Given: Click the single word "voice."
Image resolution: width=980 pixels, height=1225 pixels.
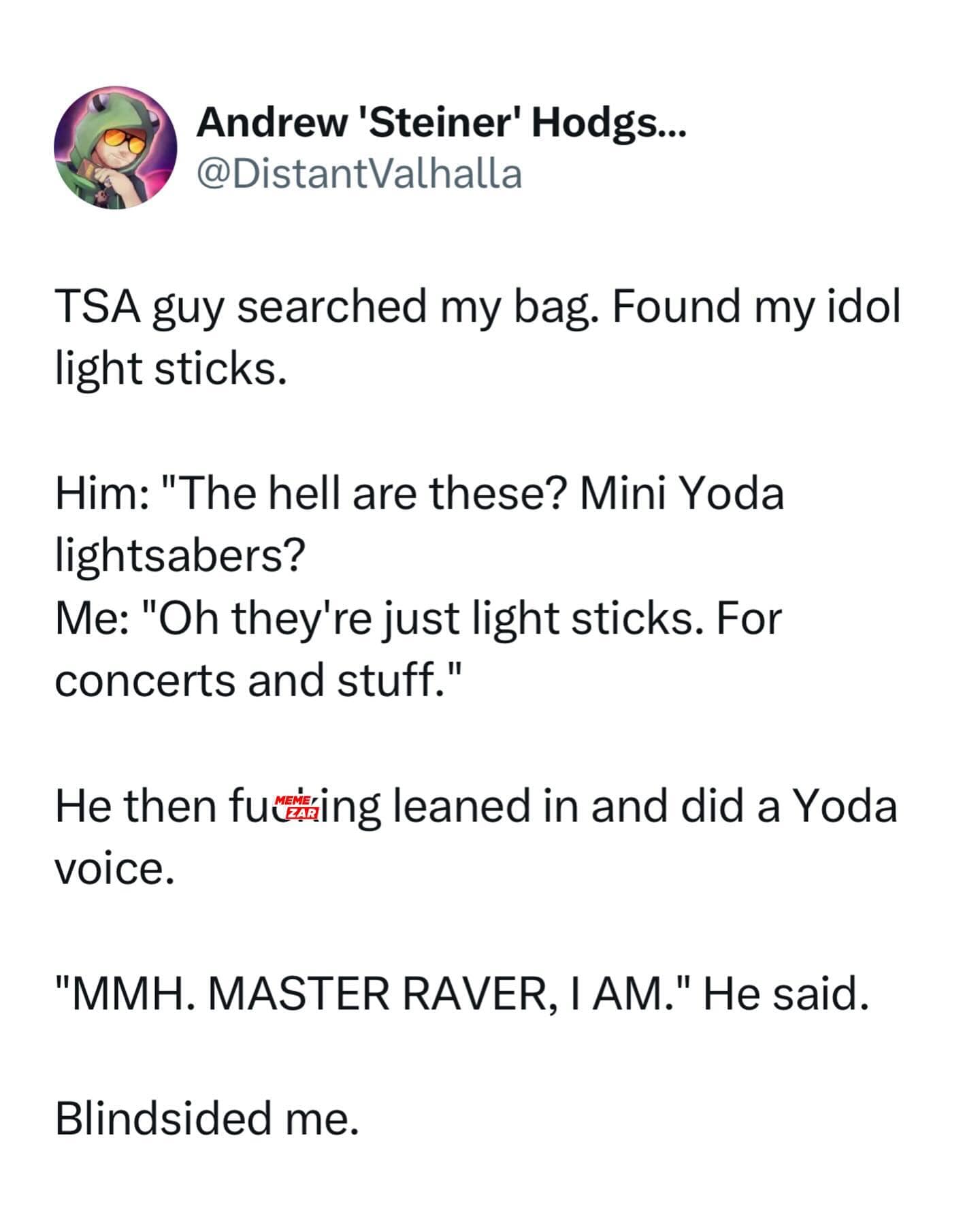Looking at the screenshot, I should tap(115, 868).
